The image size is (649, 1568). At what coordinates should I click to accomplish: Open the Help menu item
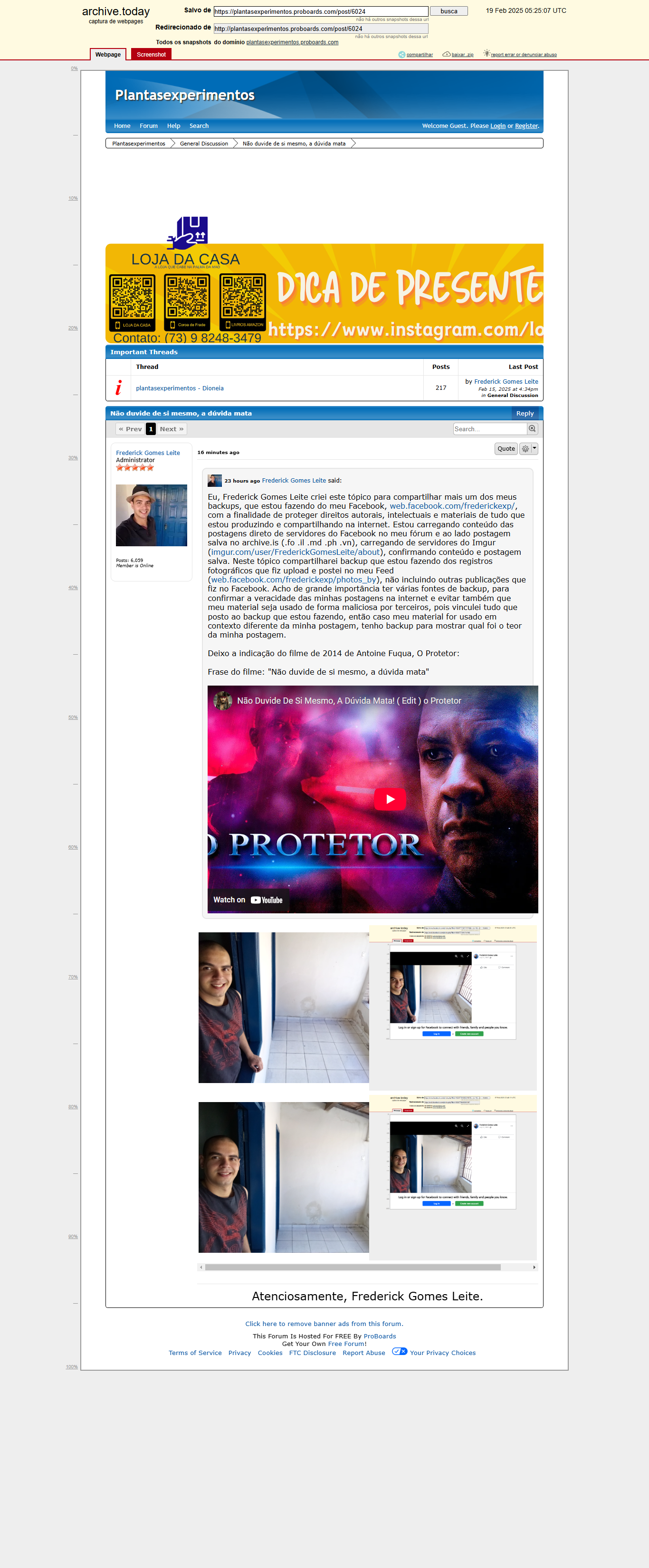(x=174, y=126)
